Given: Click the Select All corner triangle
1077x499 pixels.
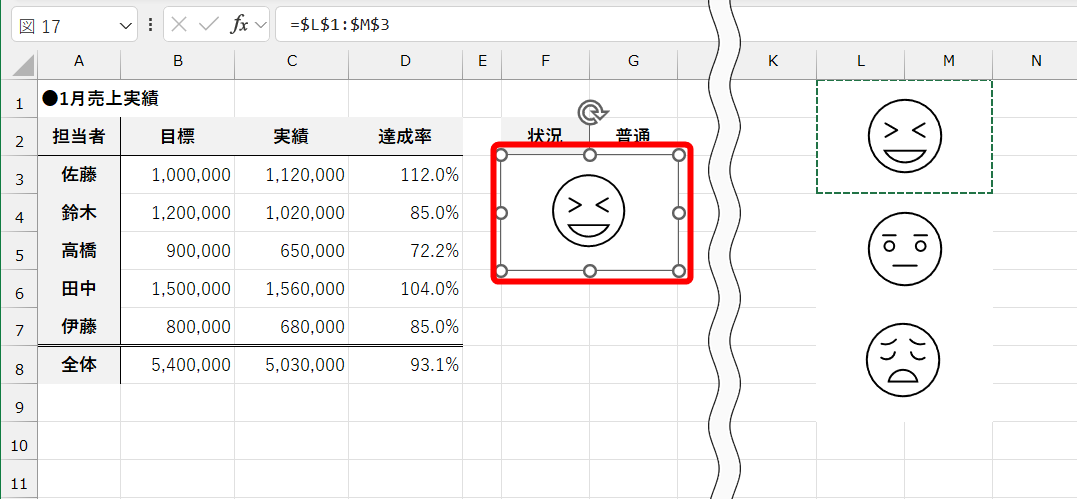Looking at the screenshot, I should click(23, 66).
